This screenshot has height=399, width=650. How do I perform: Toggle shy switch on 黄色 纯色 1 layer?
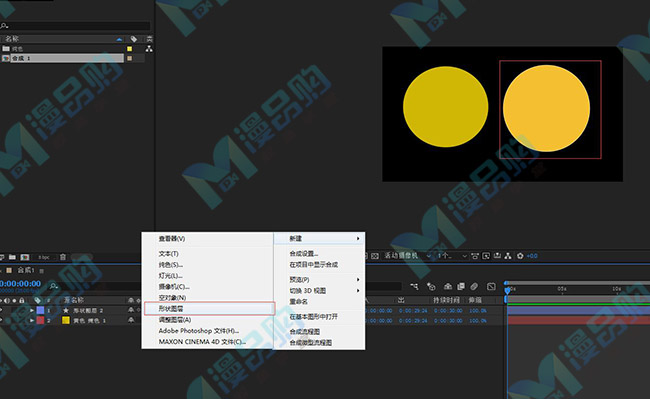point(131,320)
